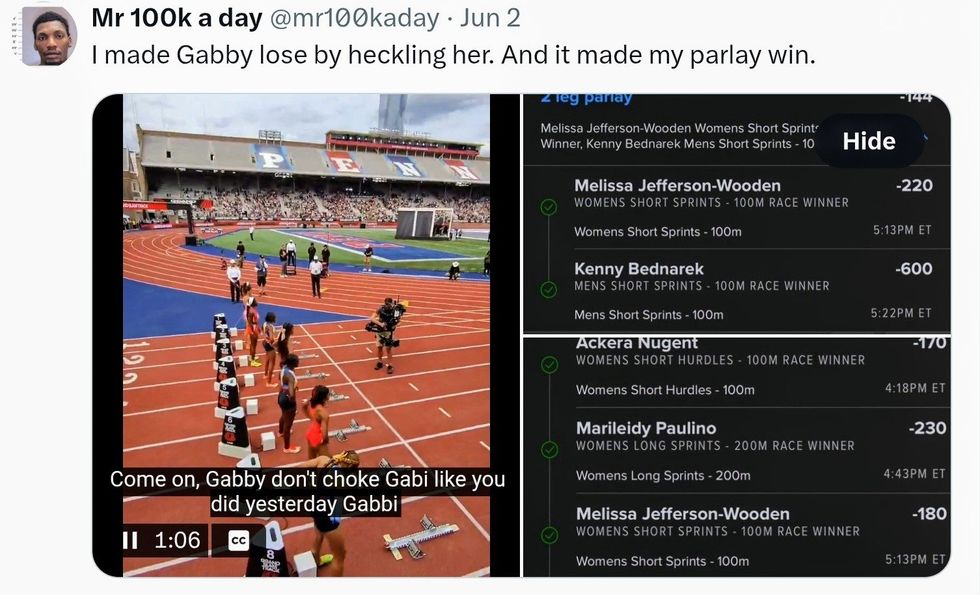Click check beside bottom Melissa Jefferson-Wooden -180
Image resolution: width=980 pixels, height=595 pixels.
[x=549, y=536]
